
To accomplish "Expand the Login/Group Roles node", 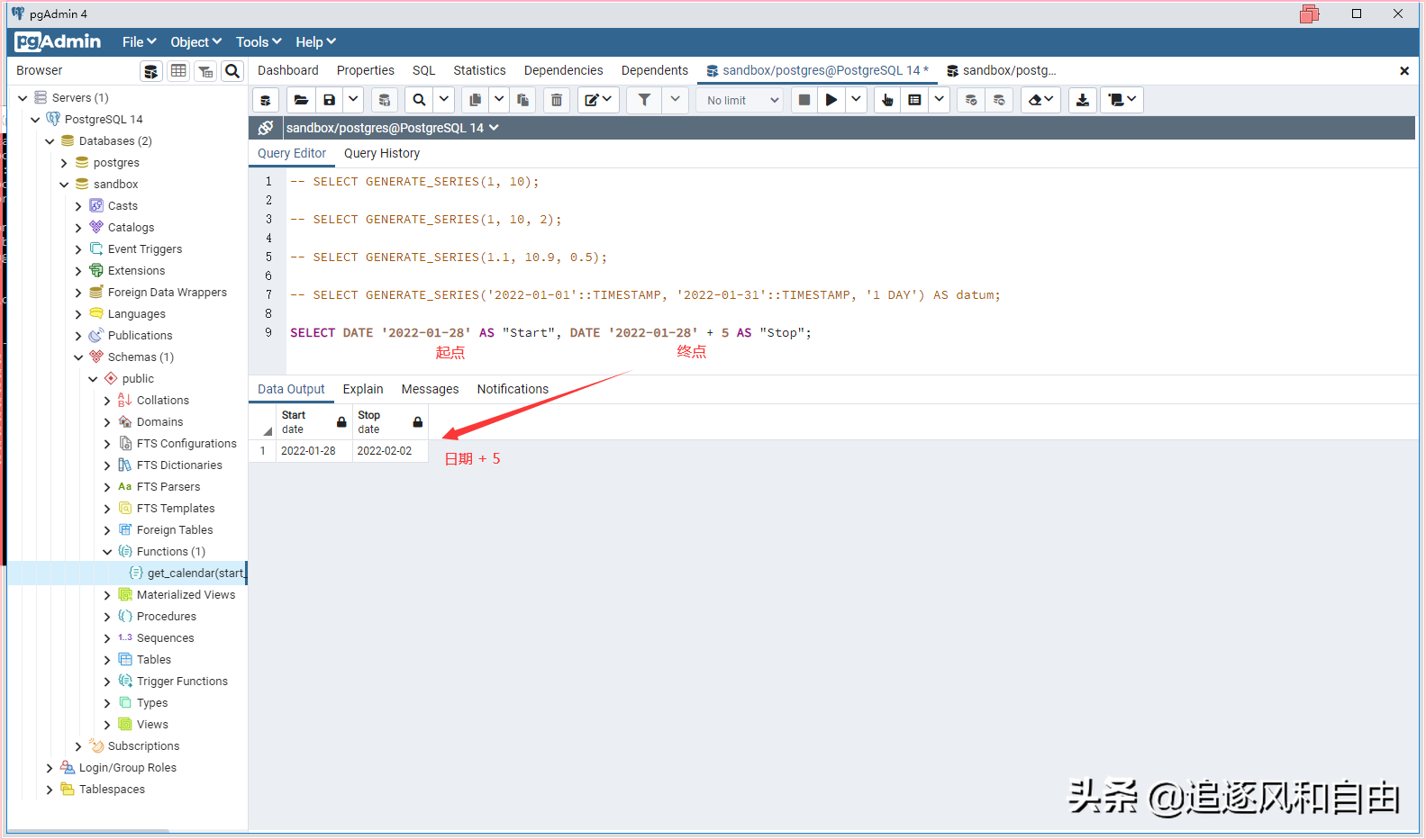I will (x=50, y=768).
